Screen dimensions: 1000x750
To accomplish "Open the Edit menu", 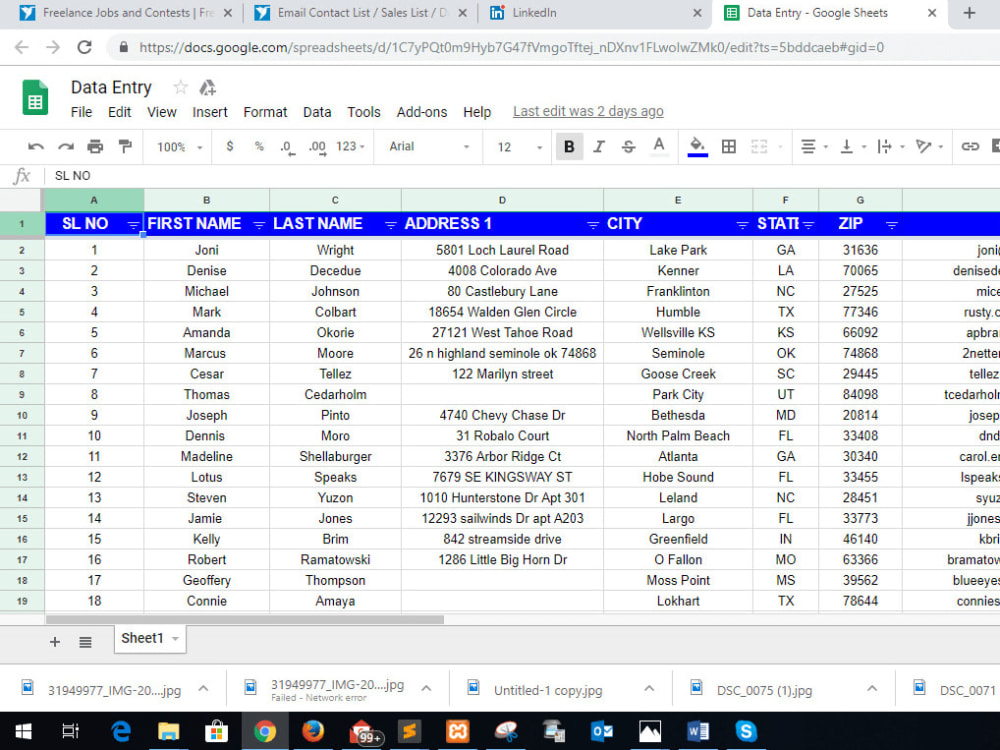I will [119, 112].
